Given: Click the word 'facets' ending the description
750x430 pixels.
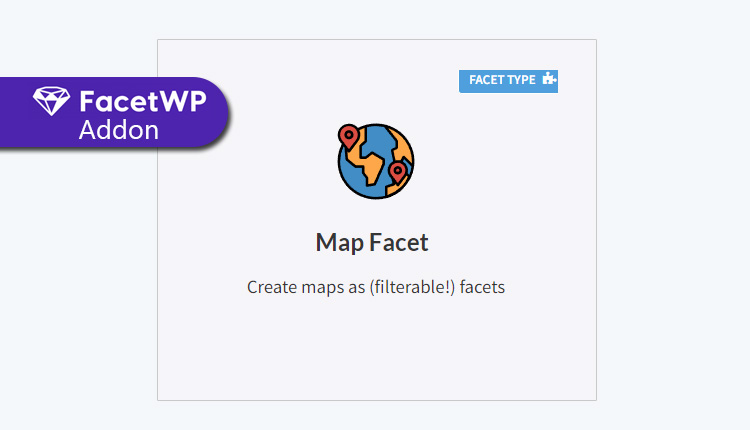Looking at the screenshot, I should point(482,287).
